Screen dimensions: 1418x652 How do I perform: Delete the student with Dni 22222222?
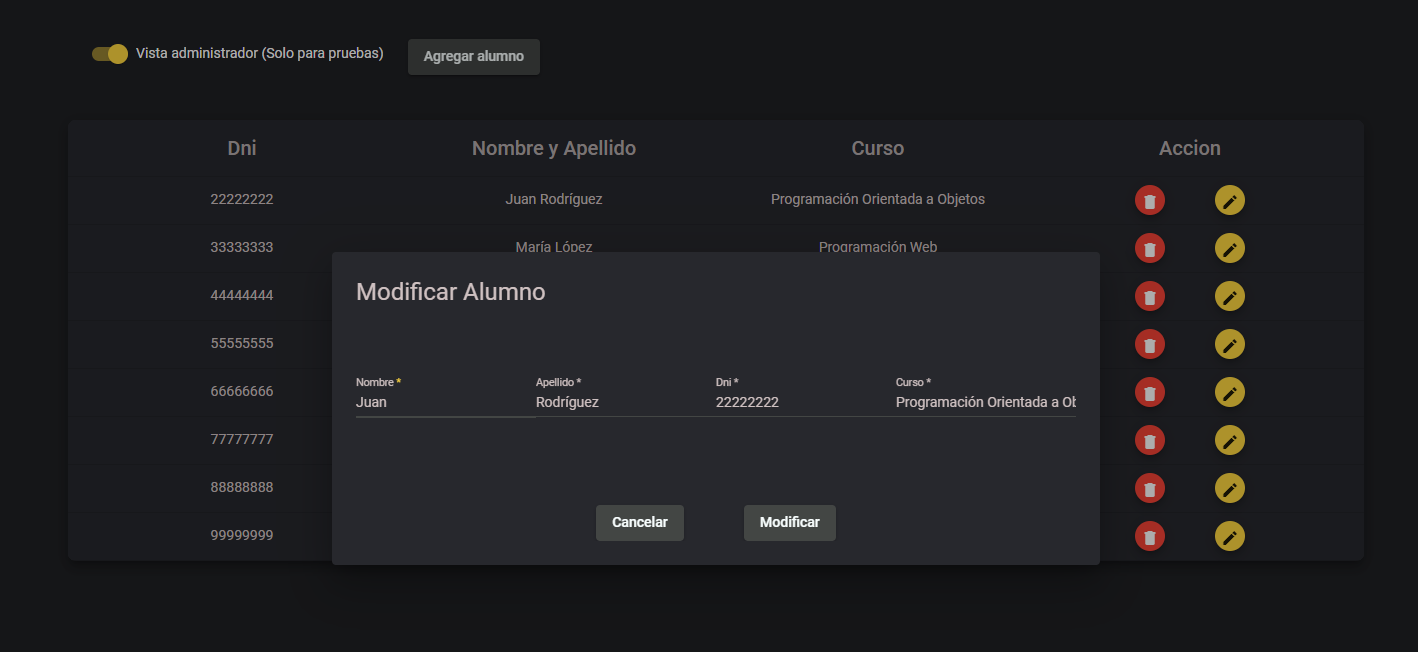1149,199
